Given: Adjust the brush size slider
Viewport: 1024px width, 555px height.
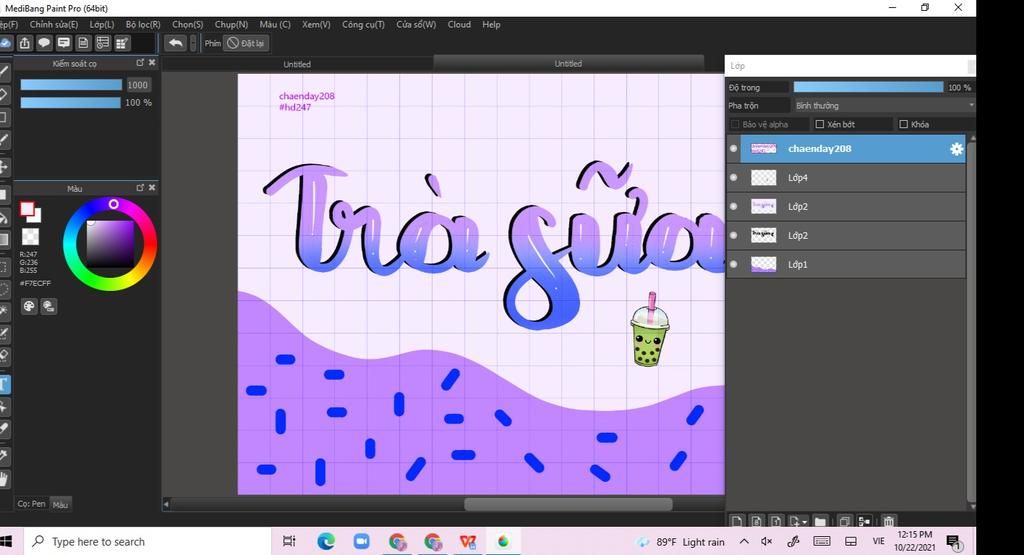Looking at the screenshot, I should tap(71, 85).
